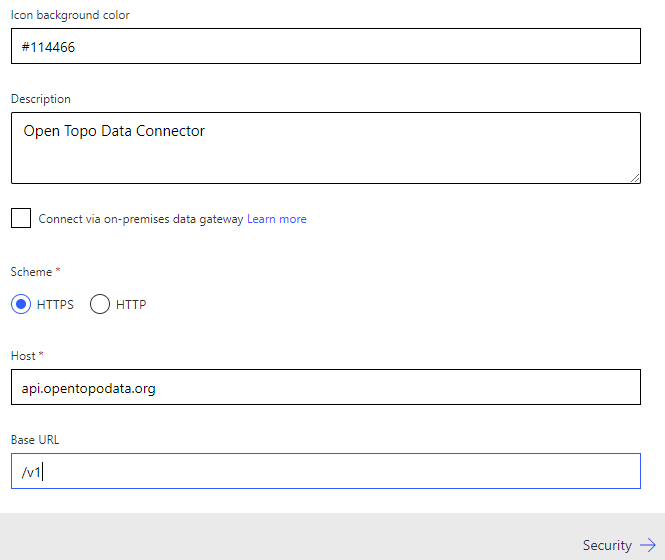665x560 pixels.
Task: Place cursor in the Base URL field
Action: click(x=325, y=472)
